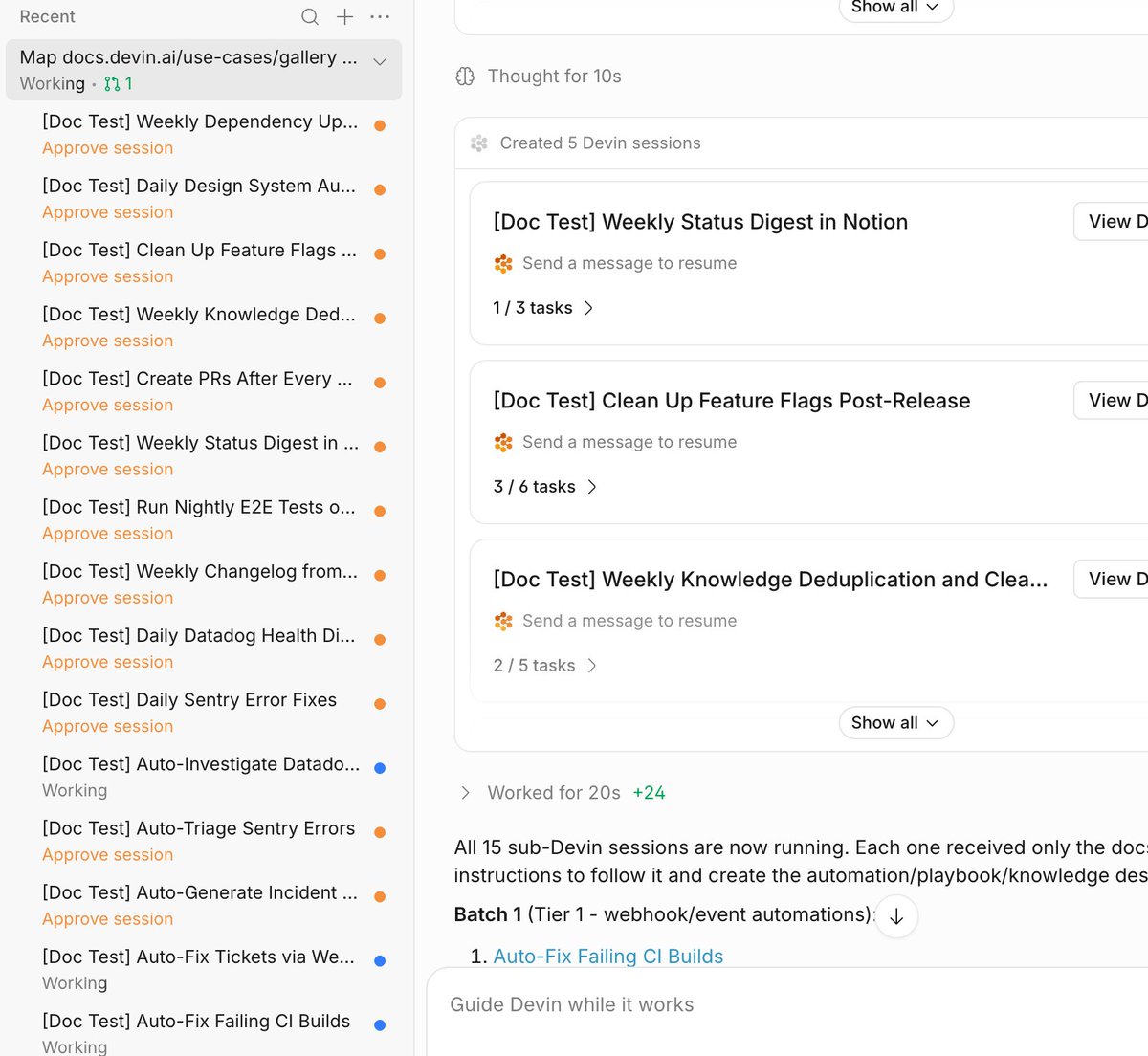Open Show all dropdown below session cards

pos(896,723)
